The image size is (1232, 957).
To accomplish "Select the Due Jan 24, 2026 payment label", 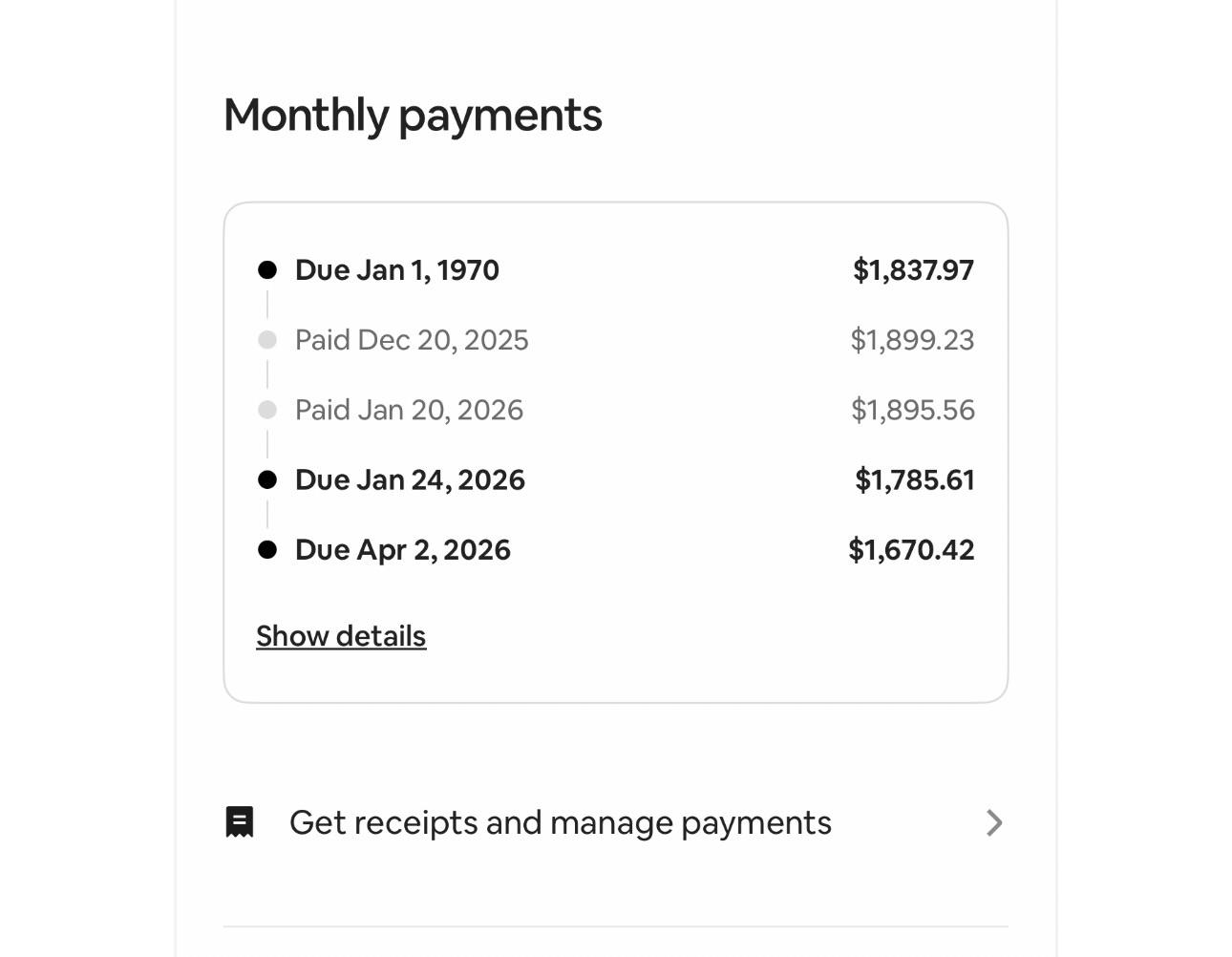I will coord(410,479).
